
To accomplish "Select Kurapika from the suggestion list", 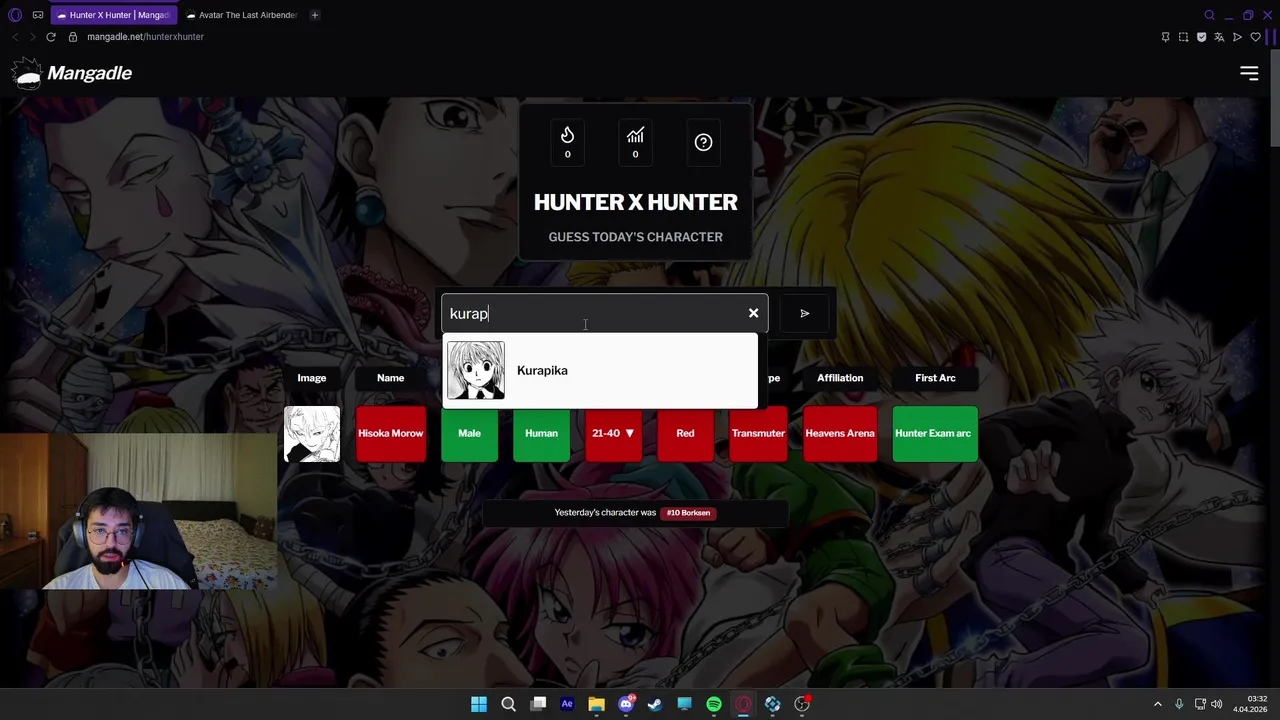I will tap(600, 371).
